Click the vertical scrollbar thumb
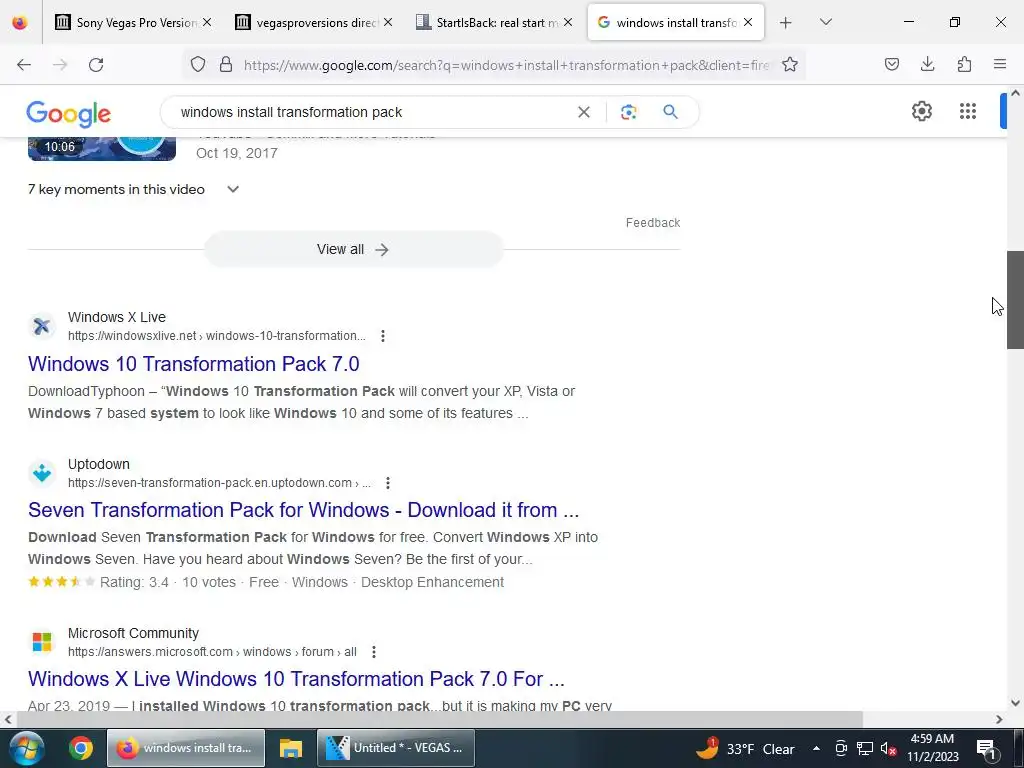1024x768 pixels. point(1016,300)
